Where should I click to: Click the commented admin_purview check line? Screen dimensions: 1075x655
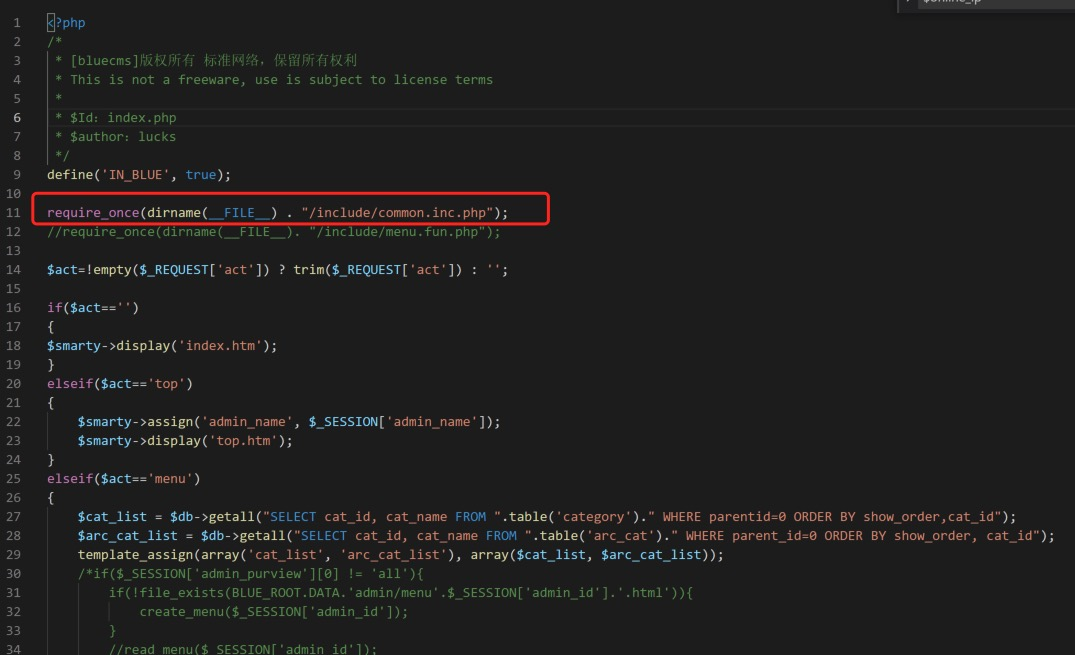point(251,573)
